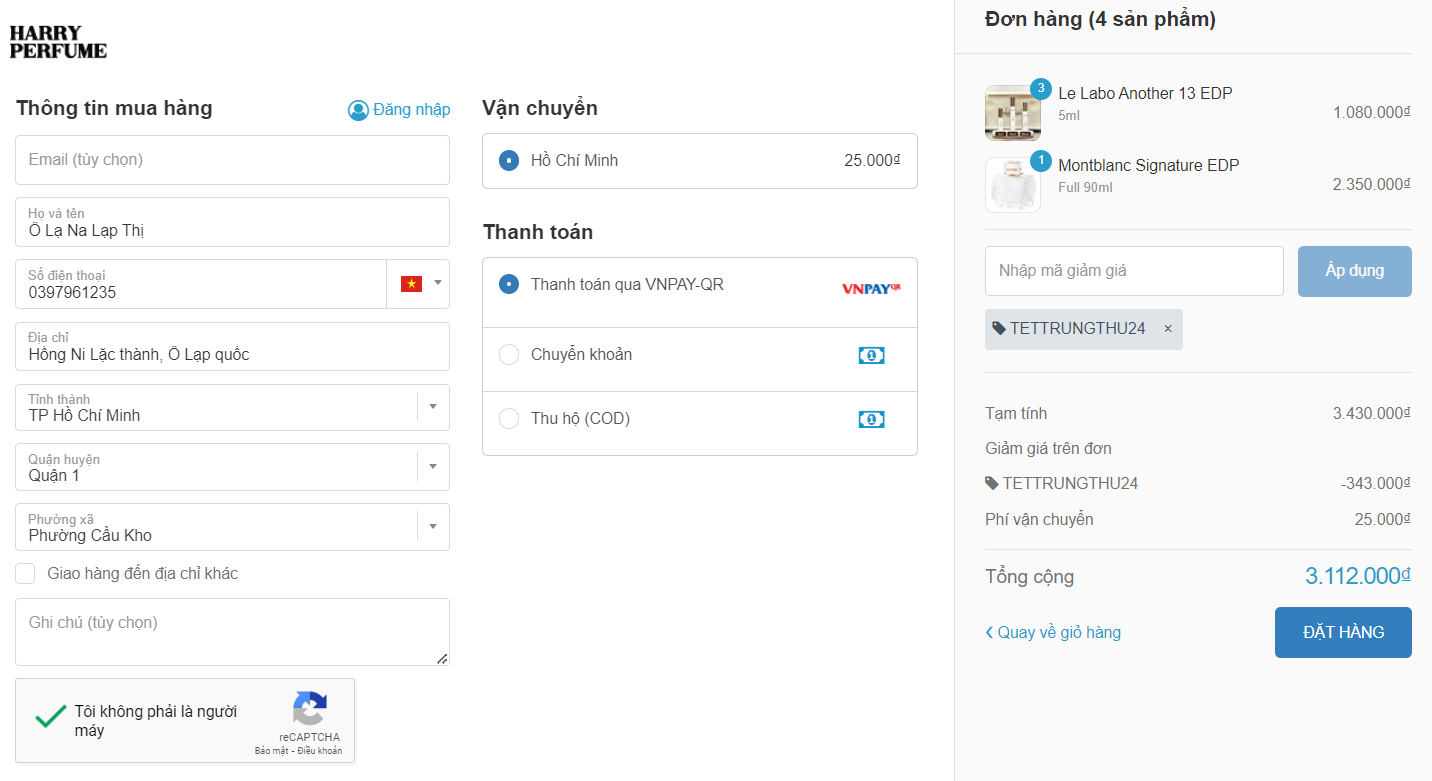Click the 2.350.000₫ price

(1372, 185)
